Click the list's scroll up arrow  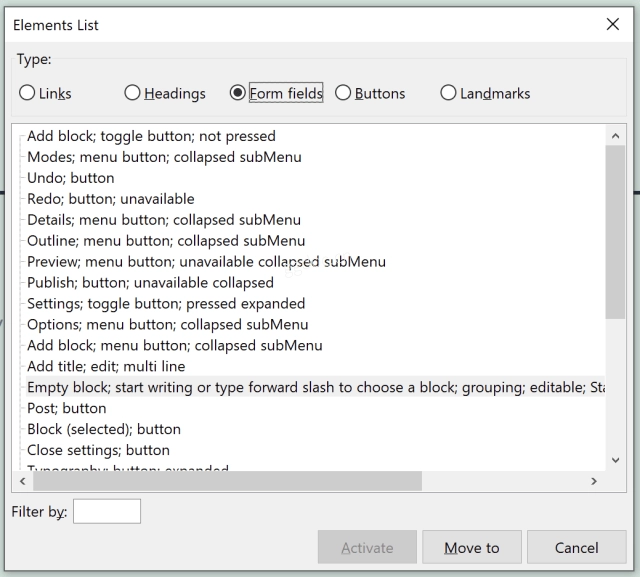[x=616, y=136]
